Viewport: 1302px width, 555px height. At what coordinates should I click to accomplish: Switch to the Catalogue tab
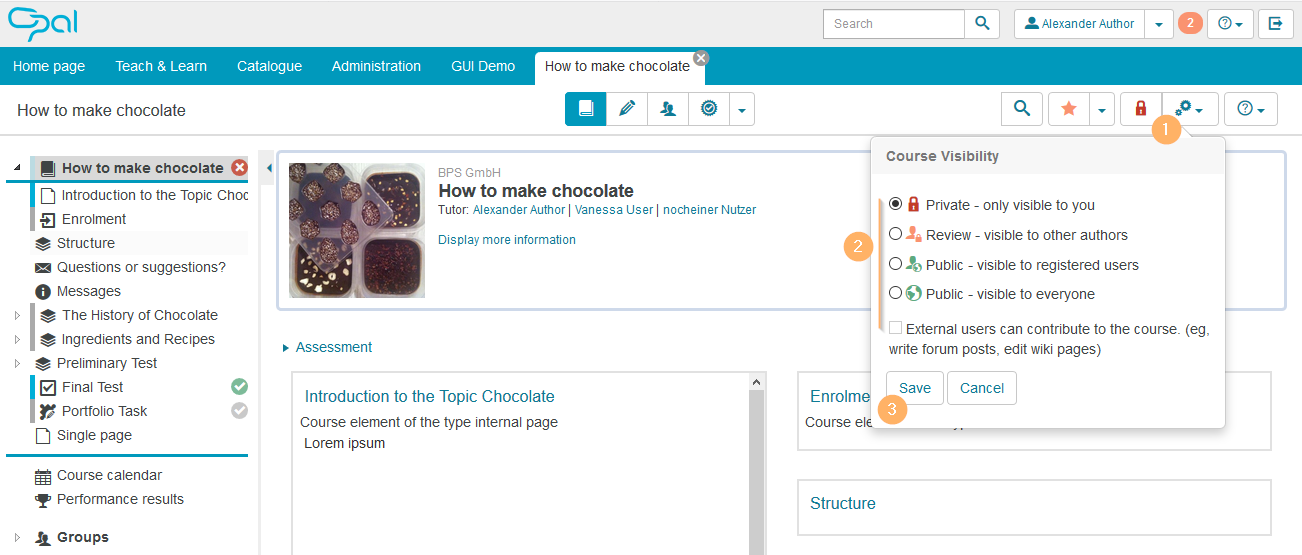coord(269,66)
